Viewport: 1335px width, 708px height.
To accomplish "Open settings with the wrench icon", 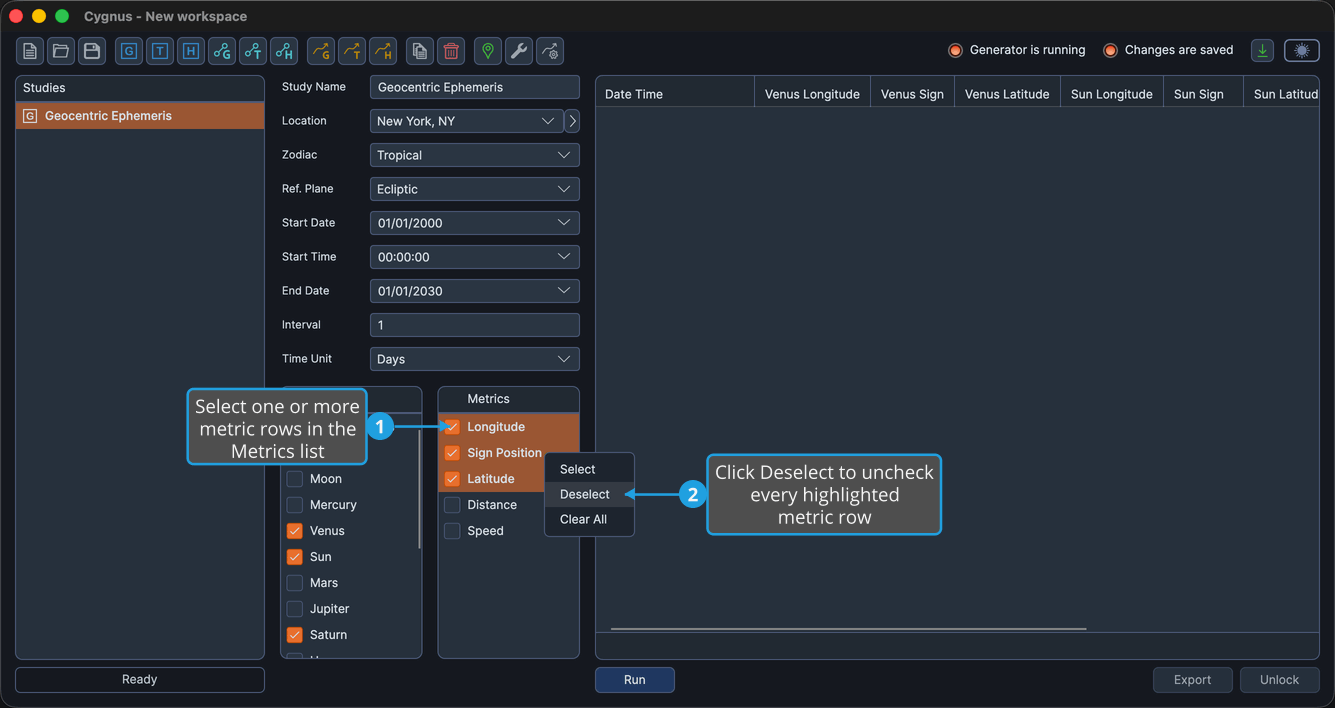I will tap(519, 51).
